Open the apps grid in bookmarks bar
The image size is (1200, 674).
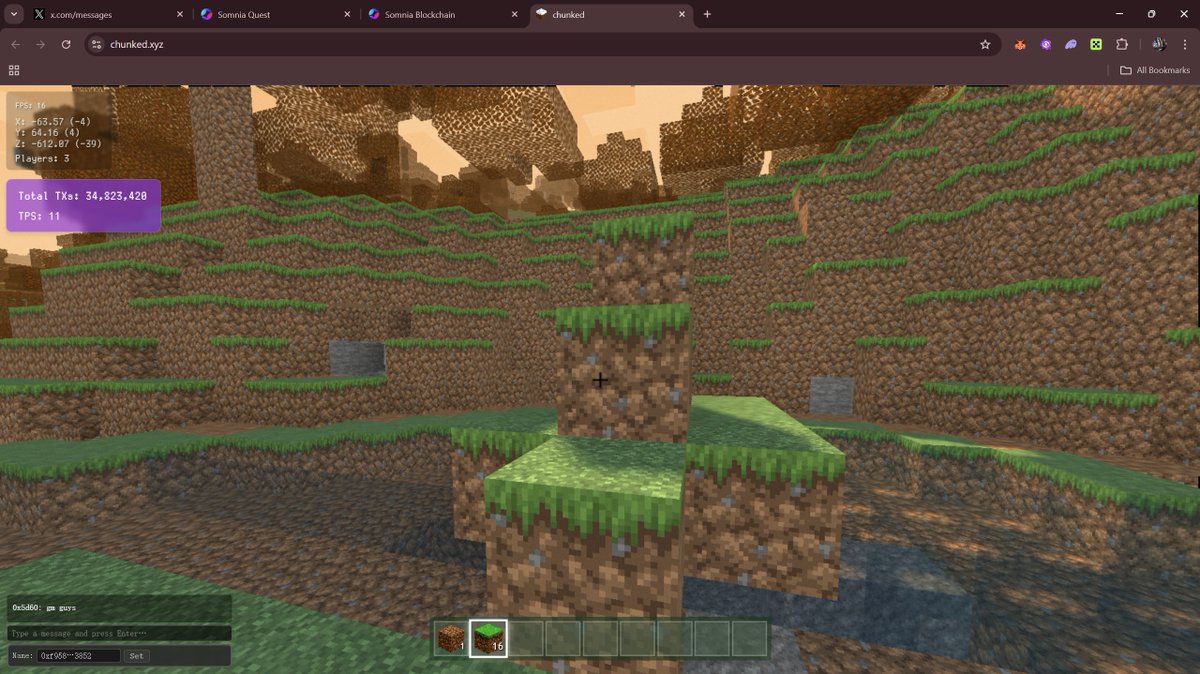[x=14, y=70]
